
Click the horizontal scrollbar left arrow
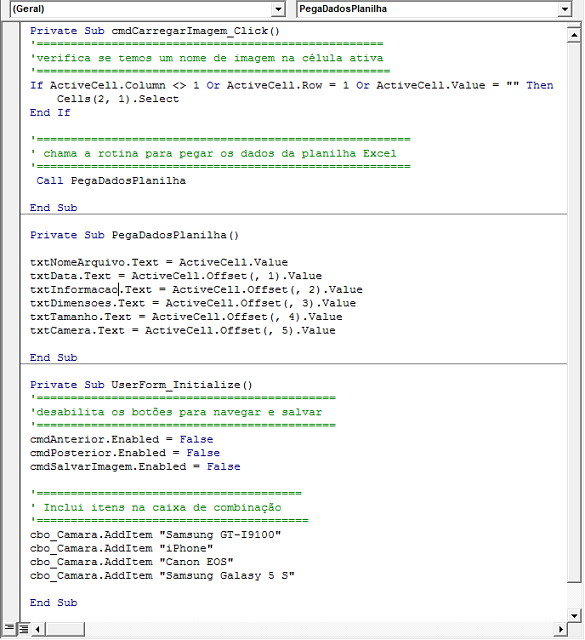38,629
